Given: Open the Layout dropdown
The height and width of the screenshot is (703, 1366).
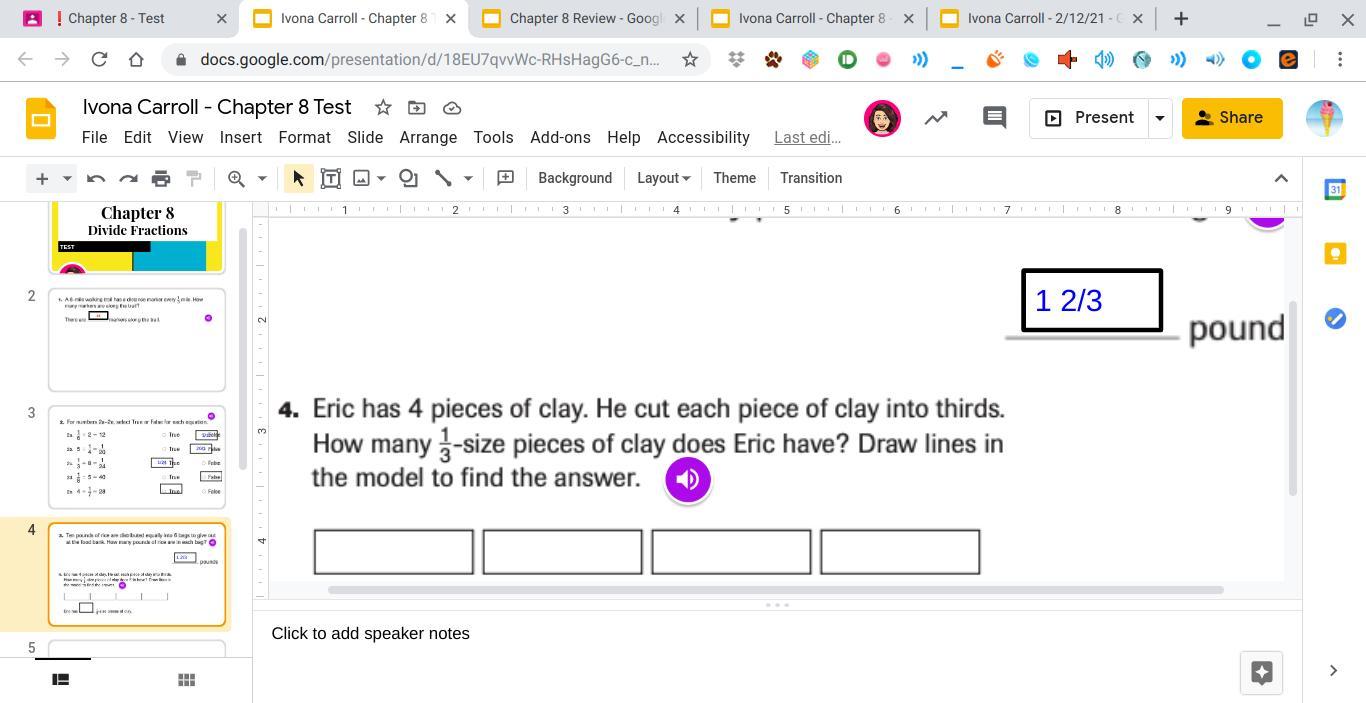Looking at the screenshot, I should (663, 178).
